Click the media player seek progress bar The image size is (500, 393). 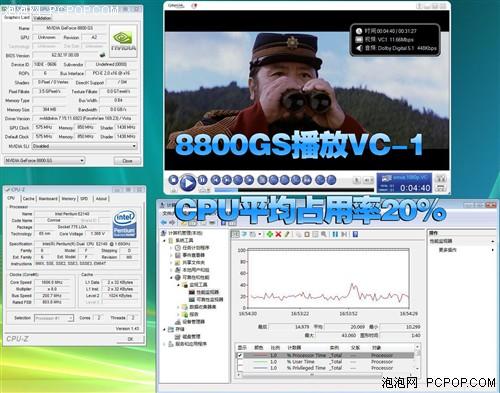(x=294, y=190)
